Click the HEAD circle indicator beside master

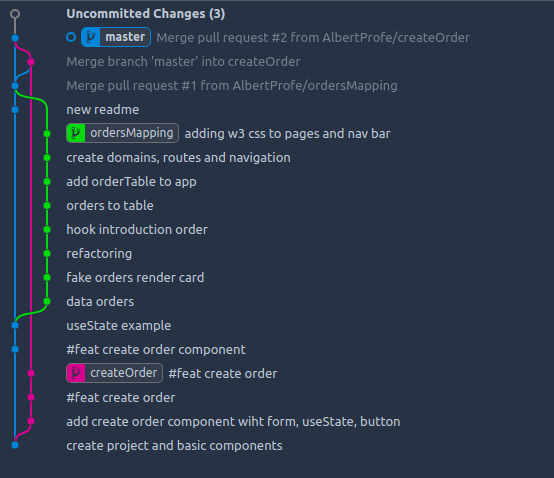pyautogui.click(x=71, y=37)
